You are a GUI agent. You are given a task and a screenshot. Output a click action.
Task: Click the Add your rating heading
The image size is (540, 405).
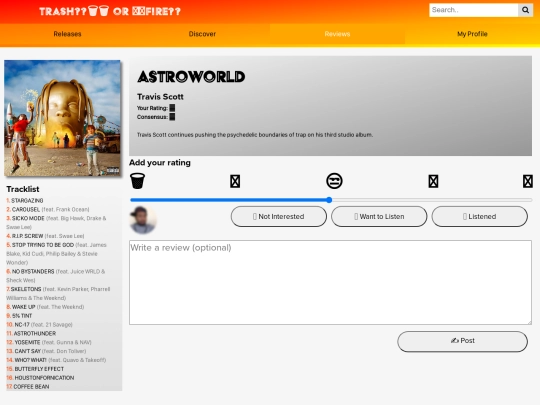(x=160, y=163)
